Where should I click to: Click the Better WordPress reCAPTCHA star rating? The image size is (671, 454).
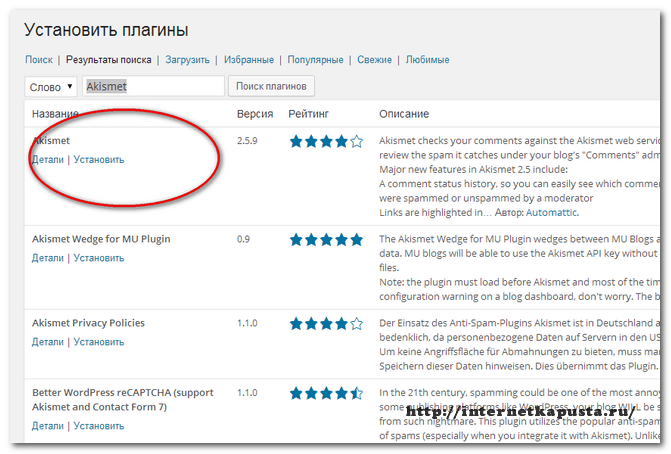pyautogui.click(x=326, y=393)
